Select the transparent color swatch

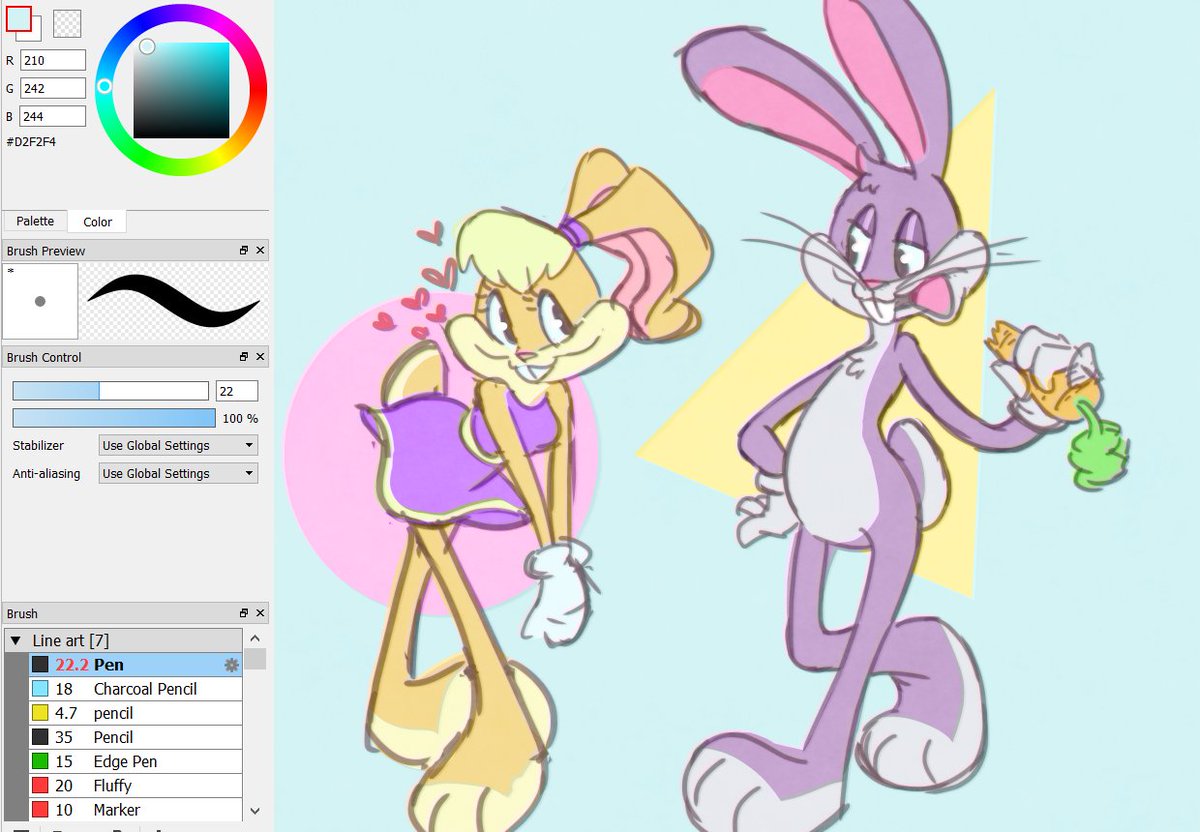(67, 23)
